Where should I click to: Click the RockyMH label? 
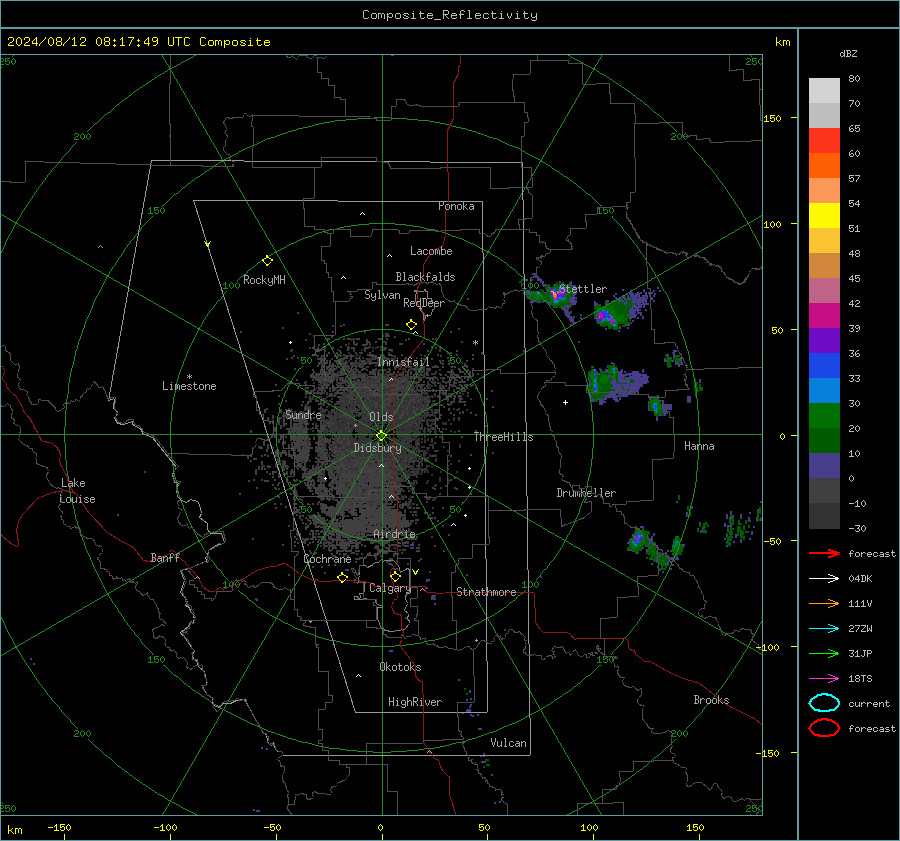pyautogui.click(x=264, y=280)
